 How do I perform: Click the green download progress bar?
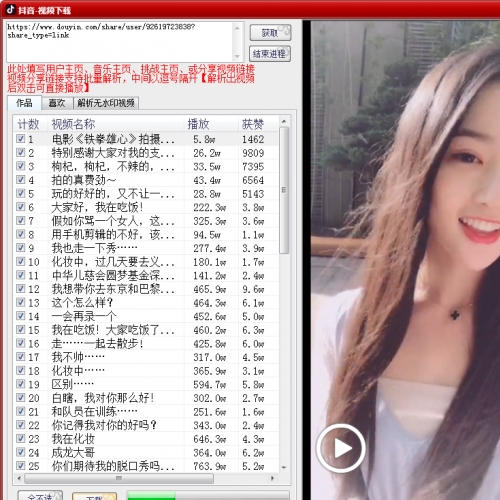pos(208,495)
